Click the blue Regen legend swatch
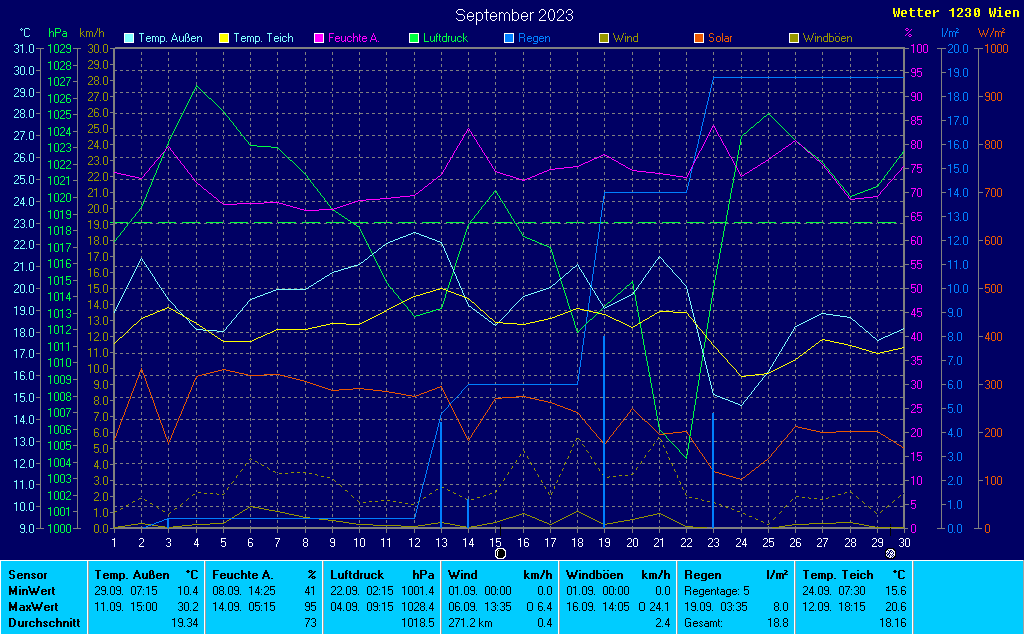This screenshot has width=1024, height=634. 509,38
